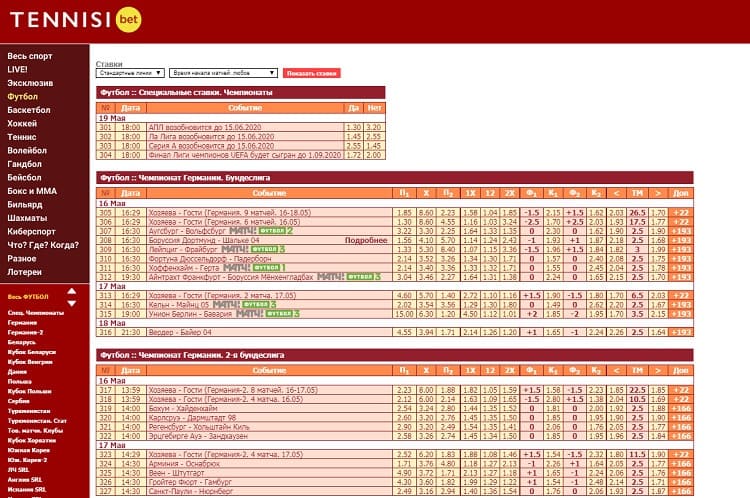Image resolution: width=750 pixels, height=498 pixels.
Task: Click Да odds 1.30 for АПЛ event
Action: pyautogui.click(x=353, y=127)
